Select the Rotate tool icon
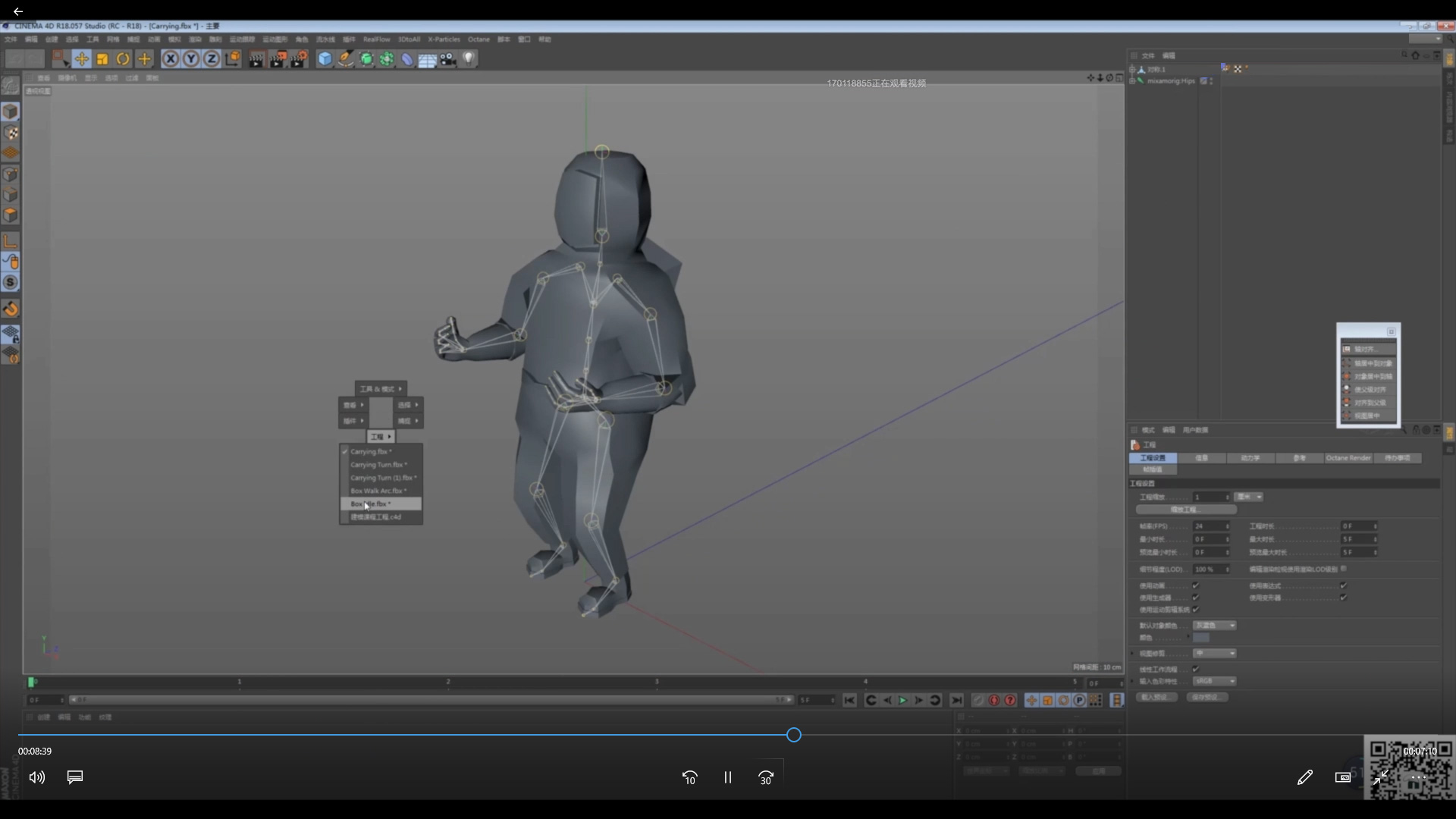1456x819 pixels. click(x=123, y=59)
